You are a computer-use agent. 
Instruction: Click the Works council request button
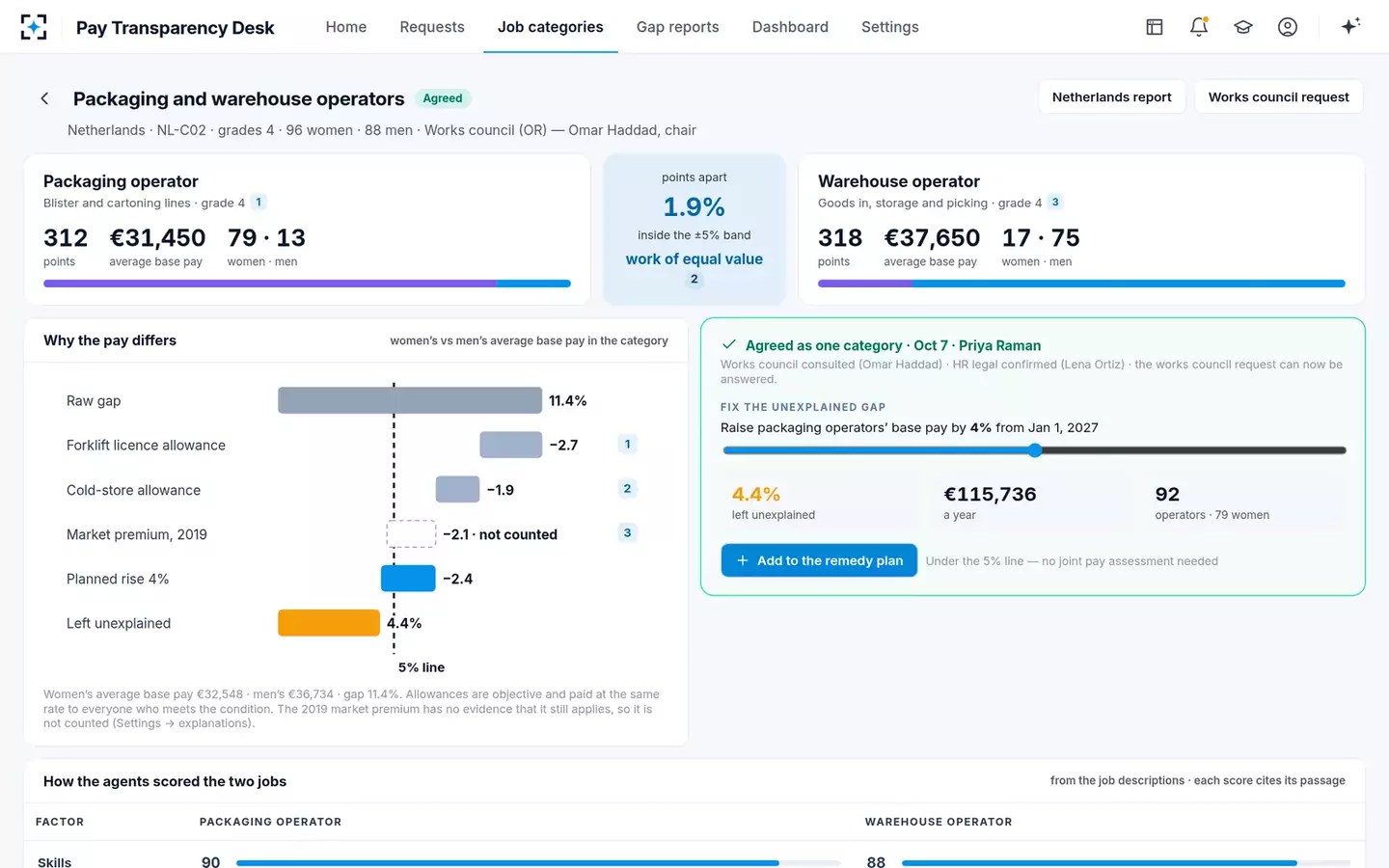(x=1279, y=97)
